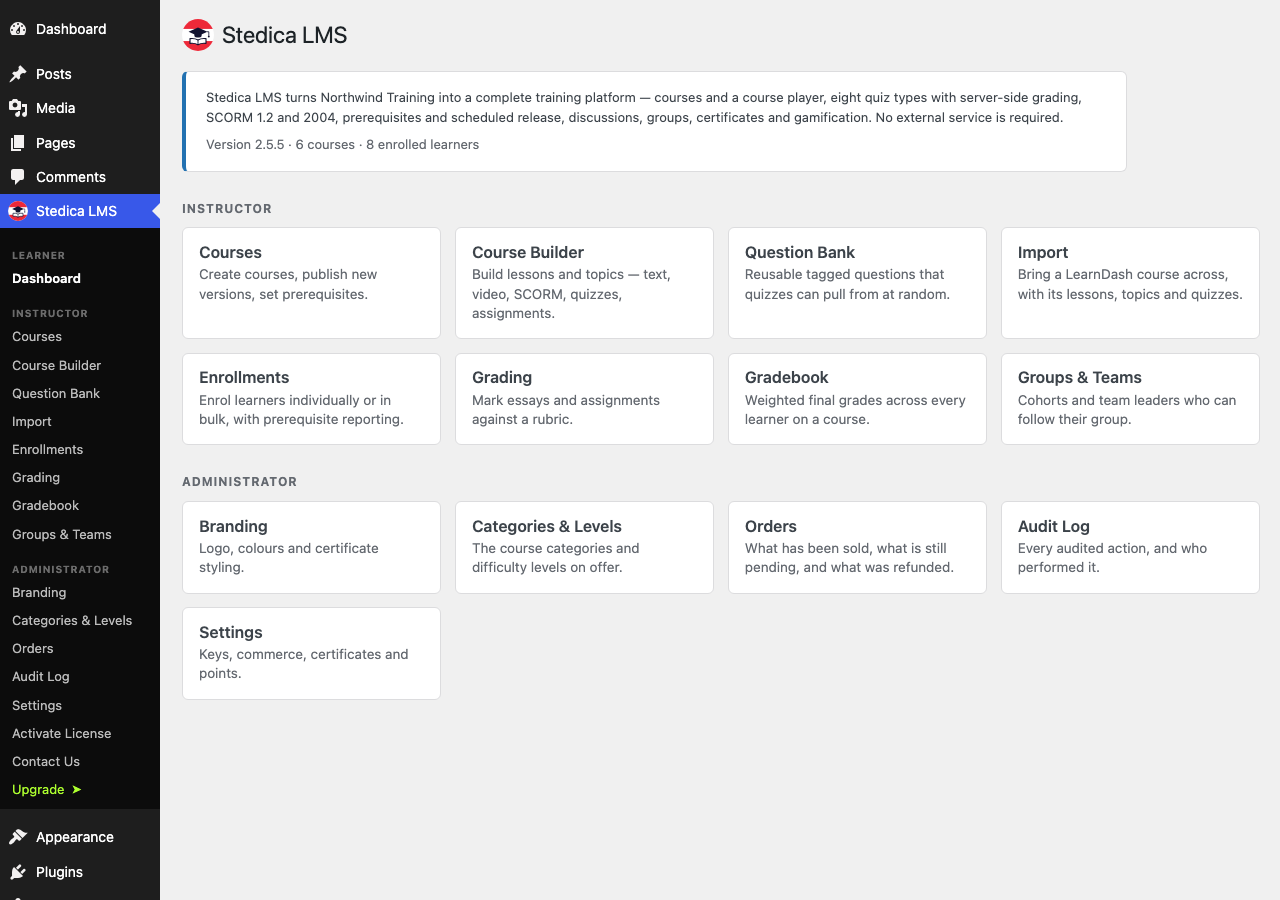Click the Appearance paintbrush icon
The image size is (1280, 900).
point(18,837)
